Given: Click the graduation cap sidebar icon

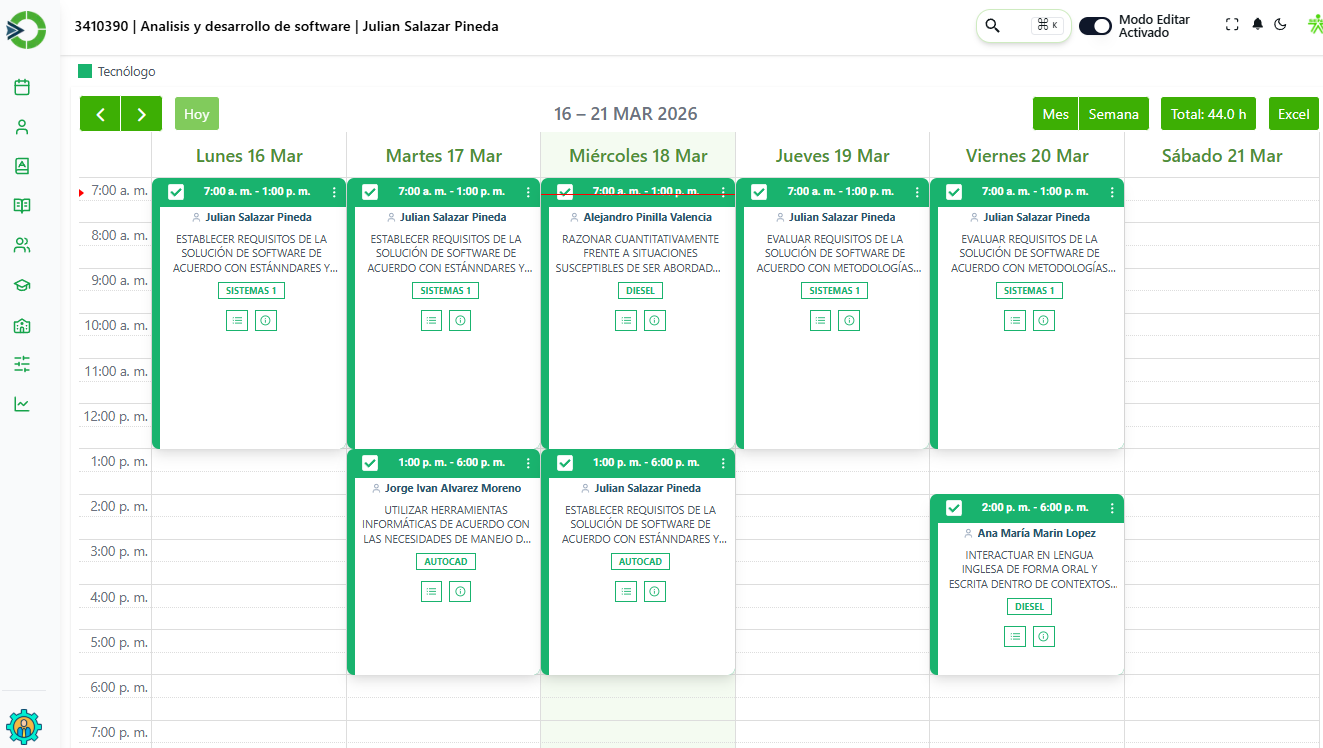Looking at the screenshot, I should pos(22,285).
